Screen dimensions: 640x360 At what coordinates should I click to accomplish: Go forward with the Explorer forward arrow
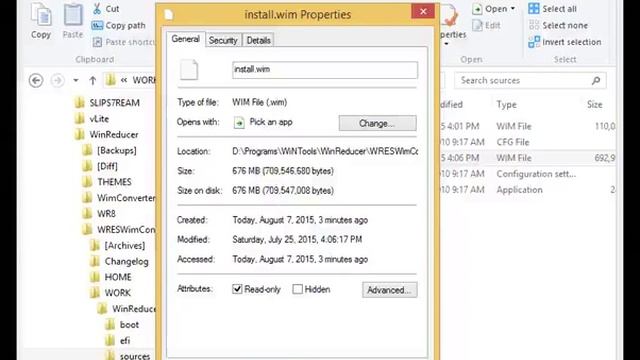coord(58,80)
